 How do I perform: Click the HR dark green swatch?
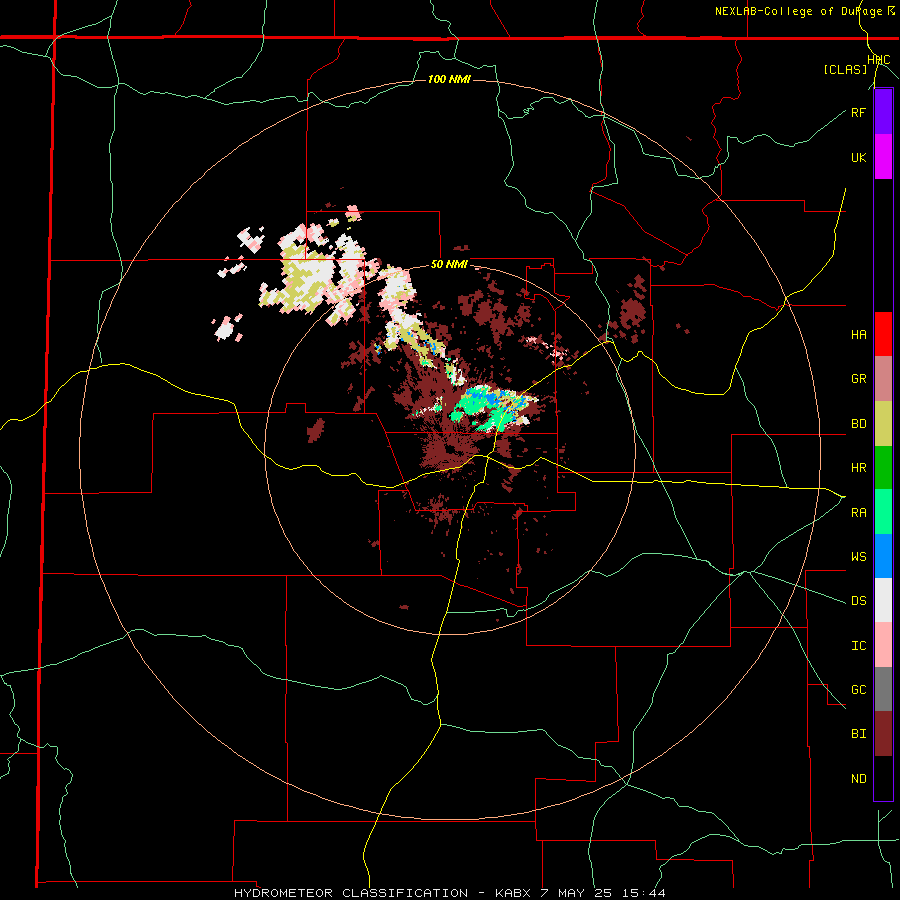tap(883, 467)
